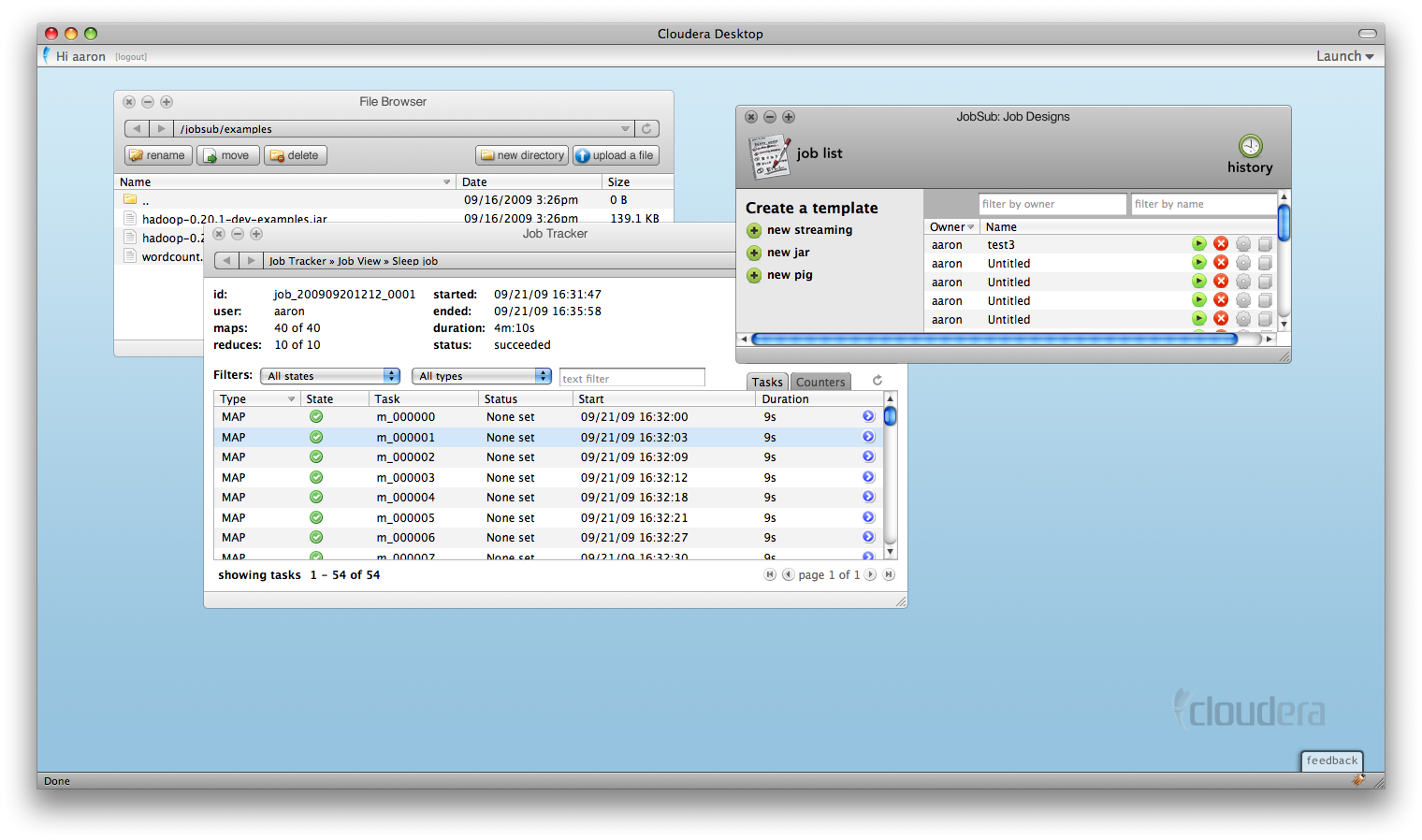Switch to the Tasks tab
The width and height of the screenshot is (1422, 840).
click(x=767, y=382)
